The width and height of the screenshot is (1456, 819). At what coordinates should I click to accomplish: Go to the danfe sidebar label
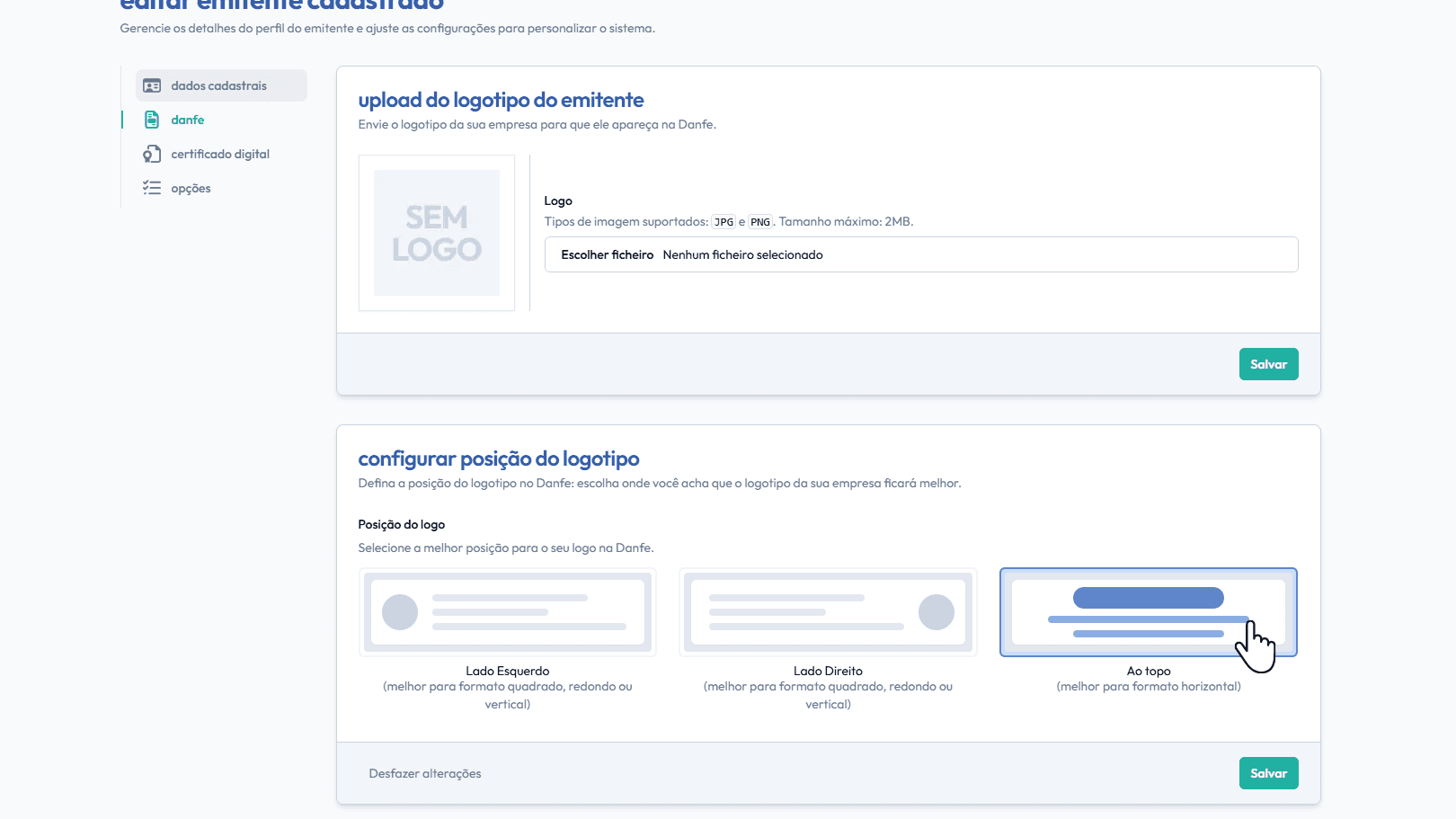point(188,120)
